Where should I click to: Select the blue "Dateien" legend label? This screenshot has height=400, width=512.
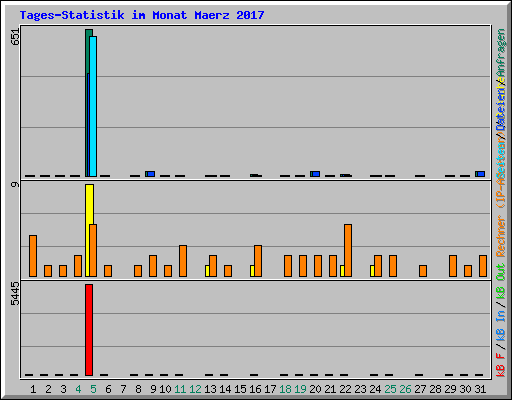click(x=501, y=109)
